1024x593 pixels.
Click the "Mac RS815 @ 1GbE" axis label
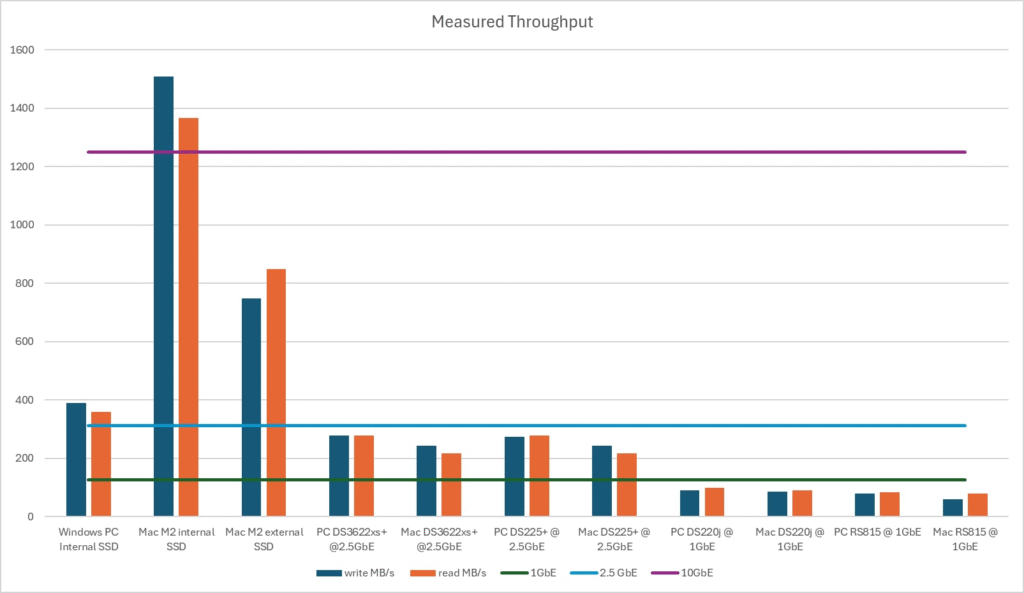pos(965,540)
